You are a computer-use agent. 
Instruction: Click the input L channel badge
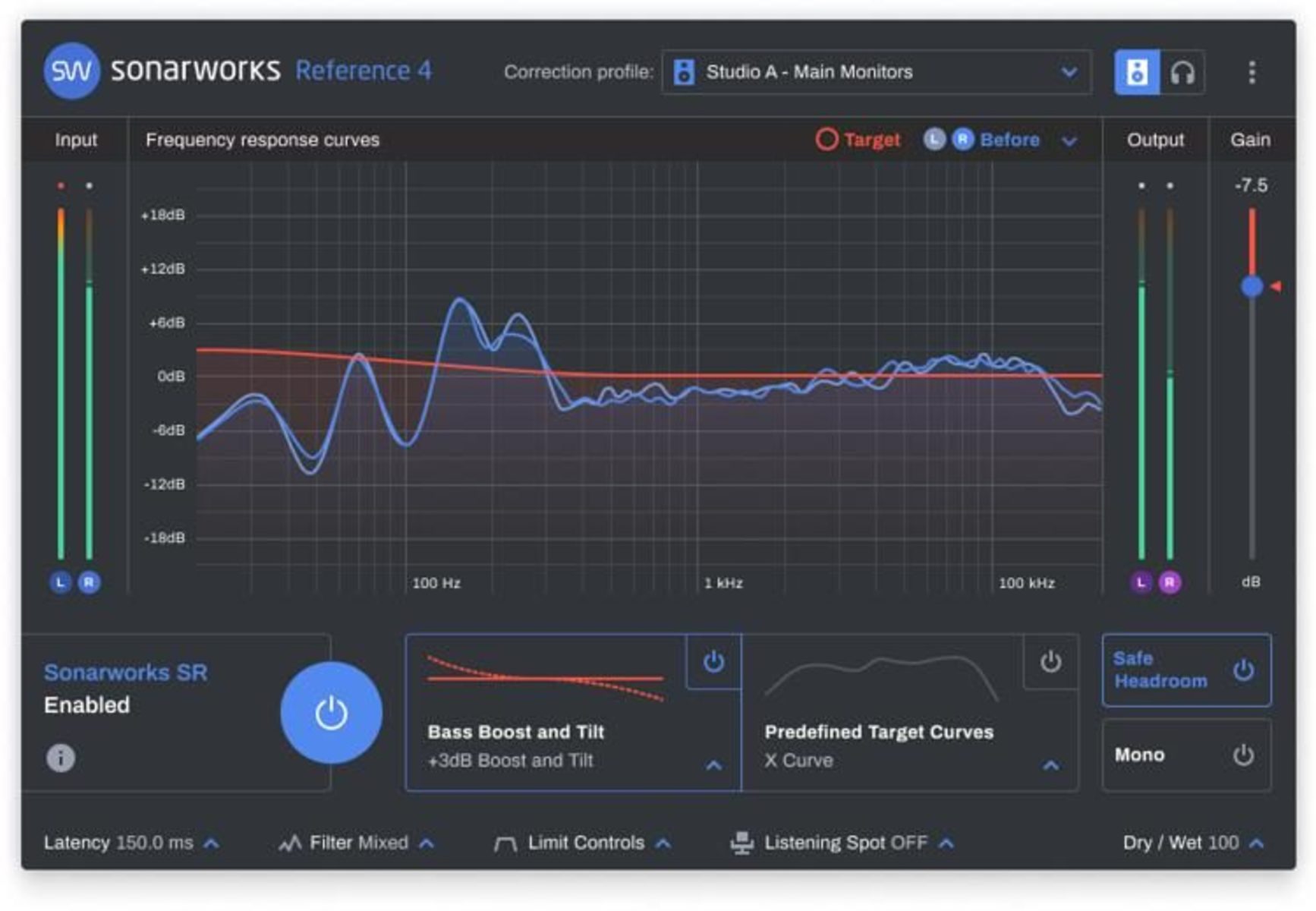tap(61, 582)
